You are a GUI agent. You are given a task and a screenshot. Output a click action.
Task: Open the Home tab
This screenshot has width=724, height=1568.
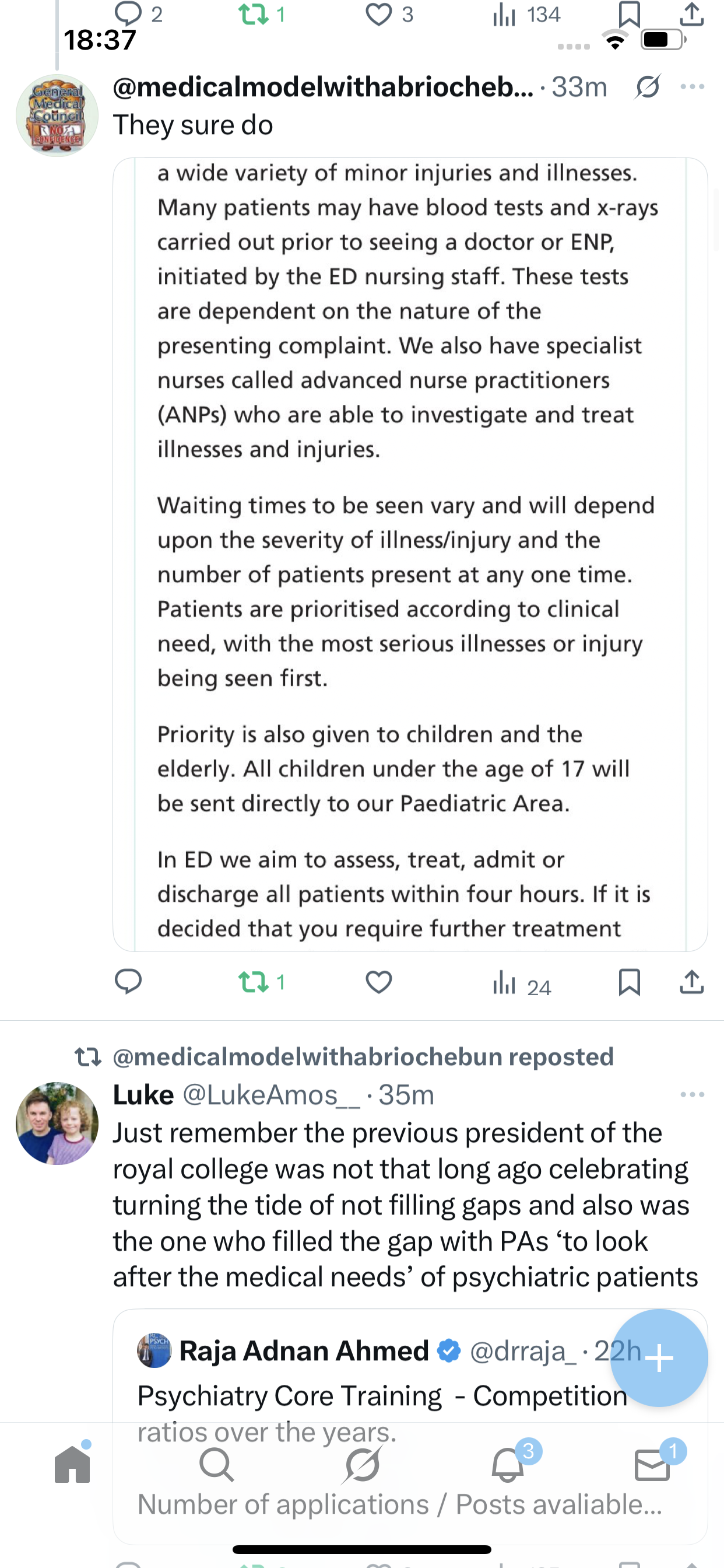click(72, 1464)
